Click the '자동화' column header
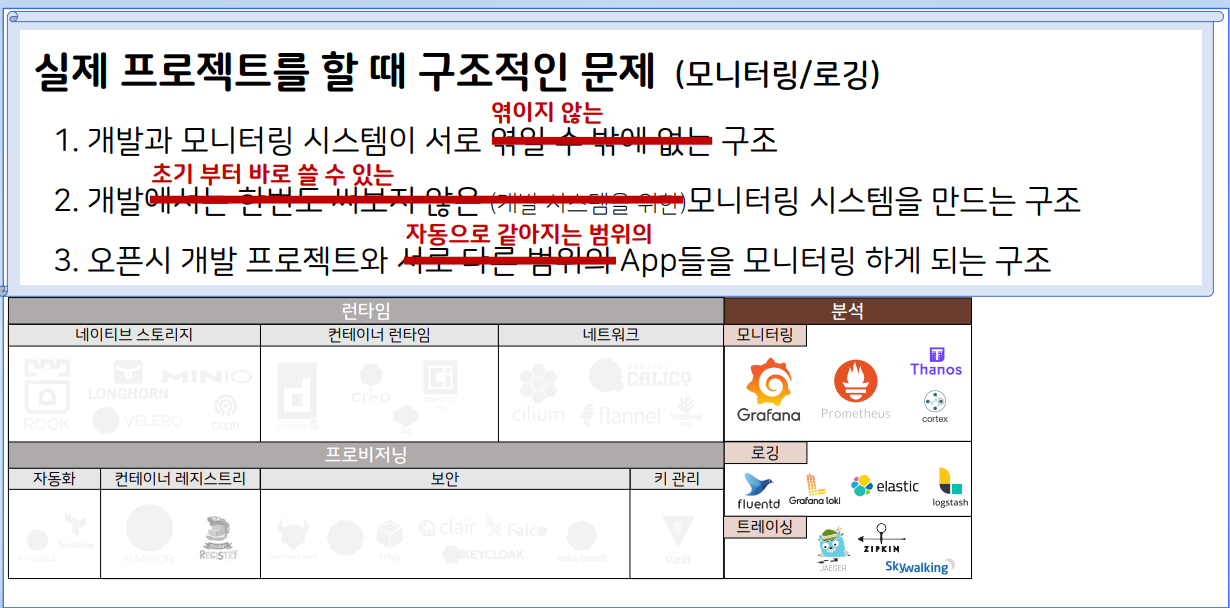 pyautogui.click(x=54, y=479)
